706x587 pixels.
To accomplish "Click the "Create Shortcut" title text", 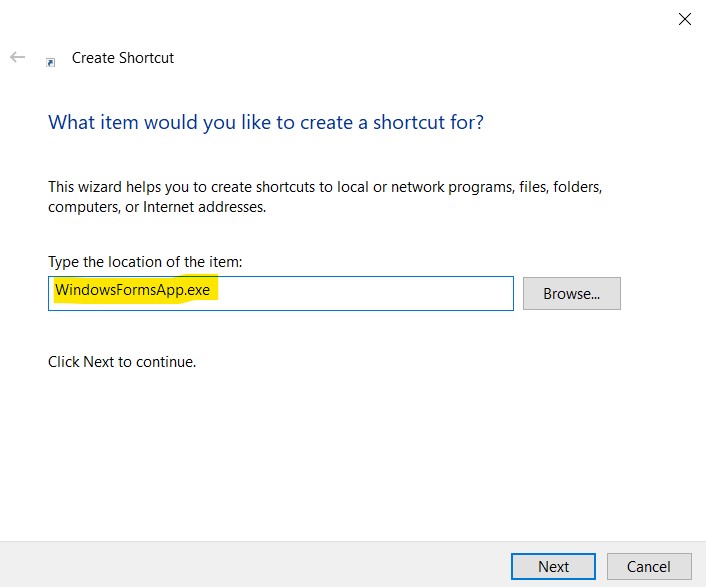I will (123, 58).
